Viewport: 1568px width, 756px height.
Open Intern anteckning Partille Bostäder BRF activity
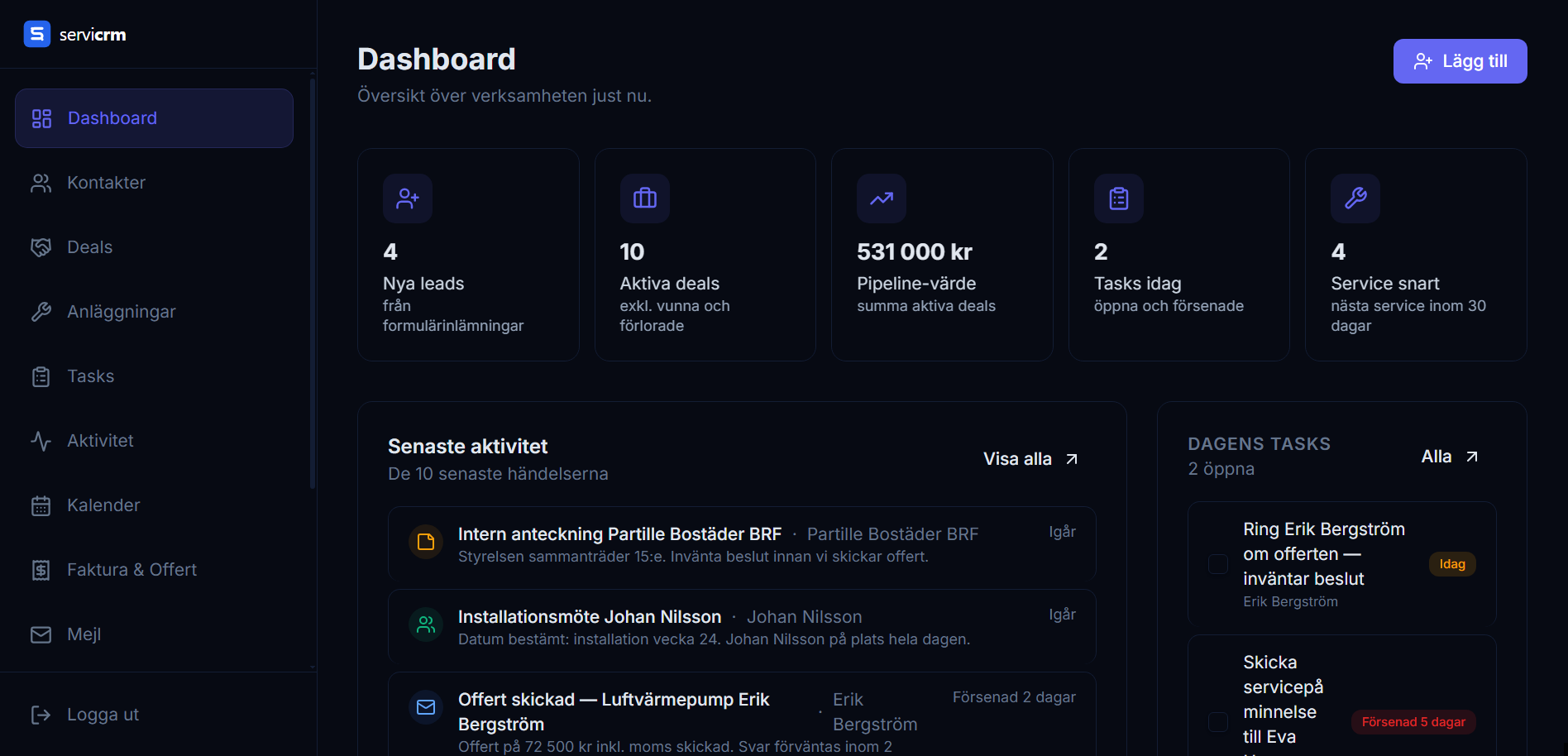pos(742,543)
